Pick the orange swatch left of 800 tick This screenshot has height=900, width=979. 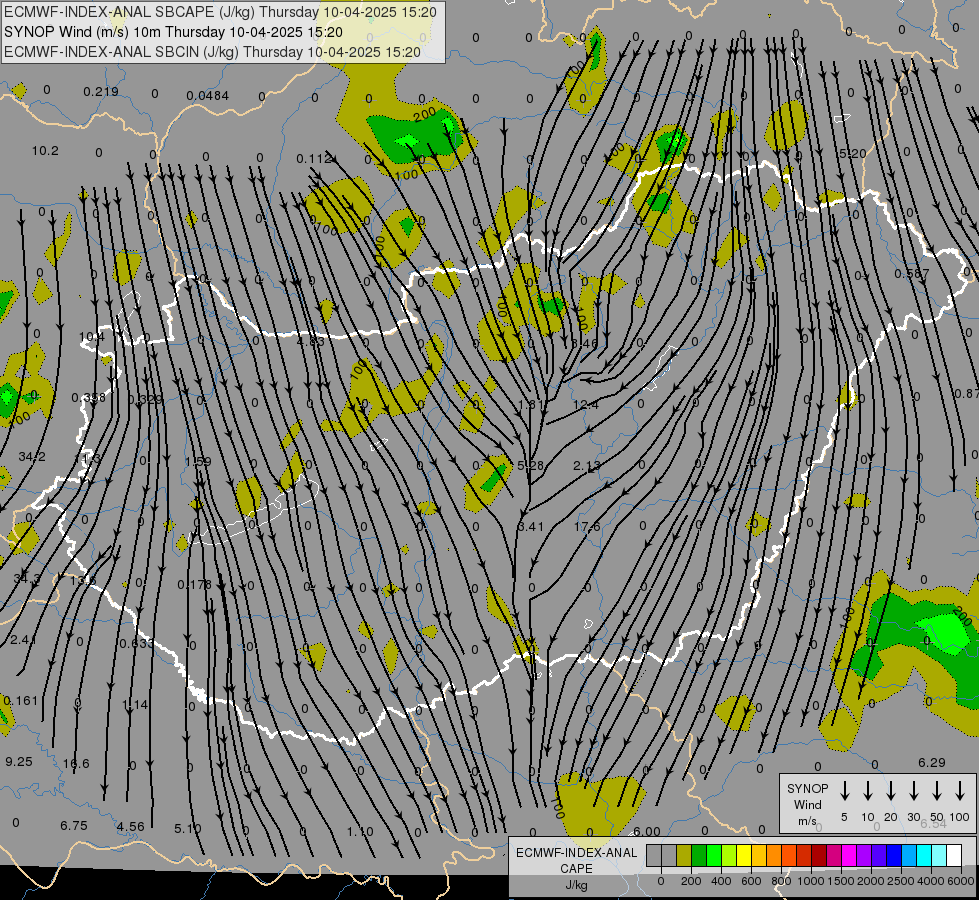pyautogui.click(x=774, y=855)
